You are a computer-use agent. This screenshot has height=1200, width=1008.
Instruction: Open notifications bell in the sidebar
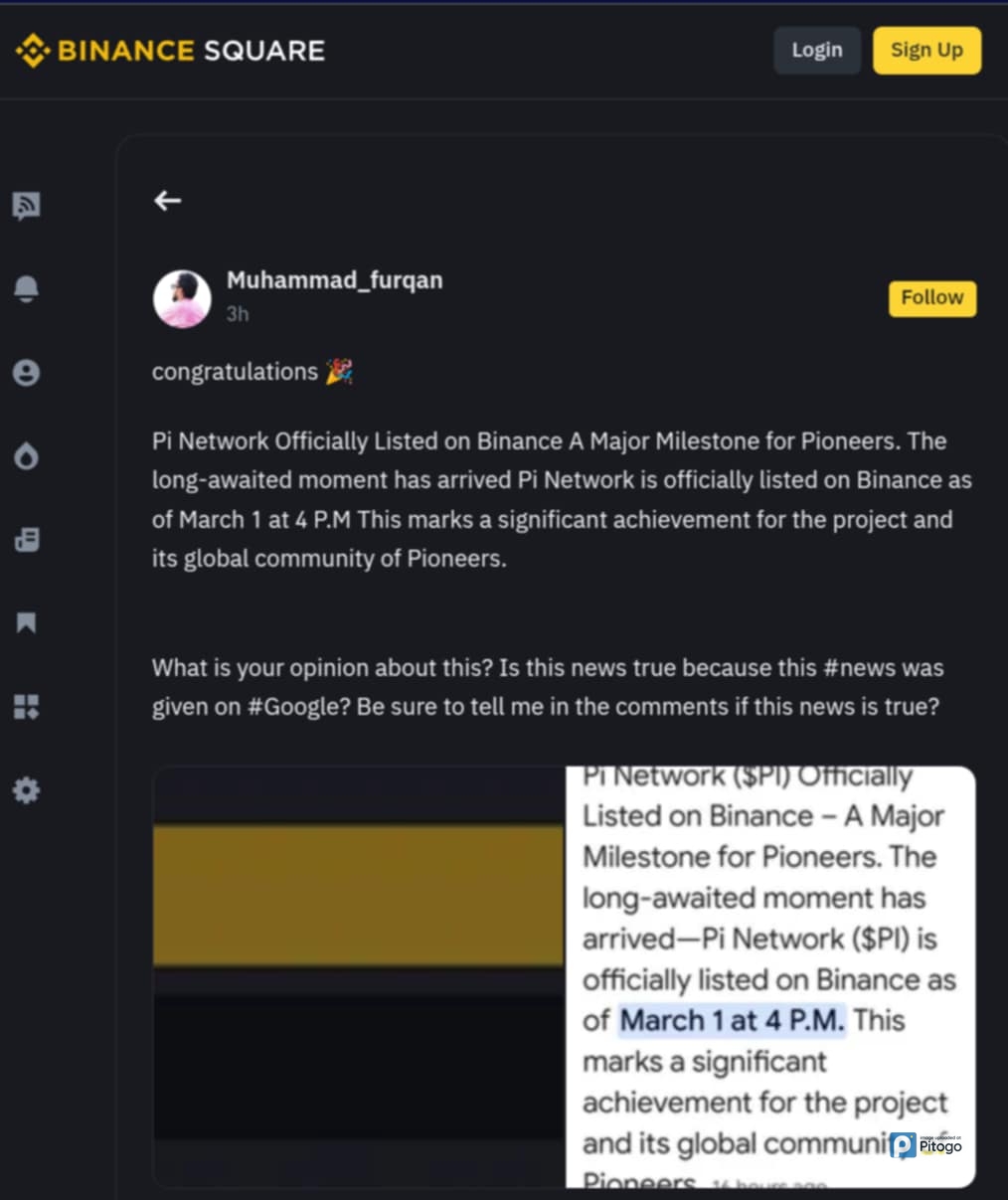tap(27, 288)
